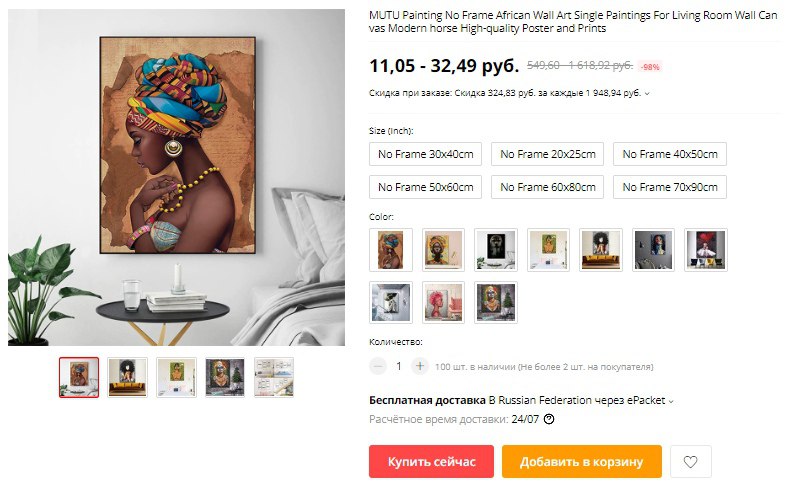
Task: Decrease quantity with minus button
Action: (377, 366)
